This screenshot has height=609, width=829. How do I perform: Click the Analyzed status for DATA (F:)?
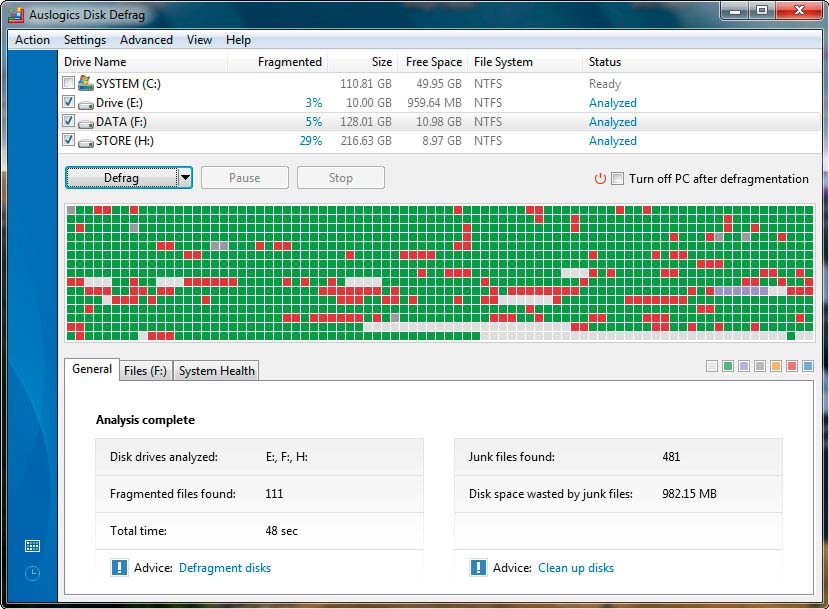coord(613,122)
